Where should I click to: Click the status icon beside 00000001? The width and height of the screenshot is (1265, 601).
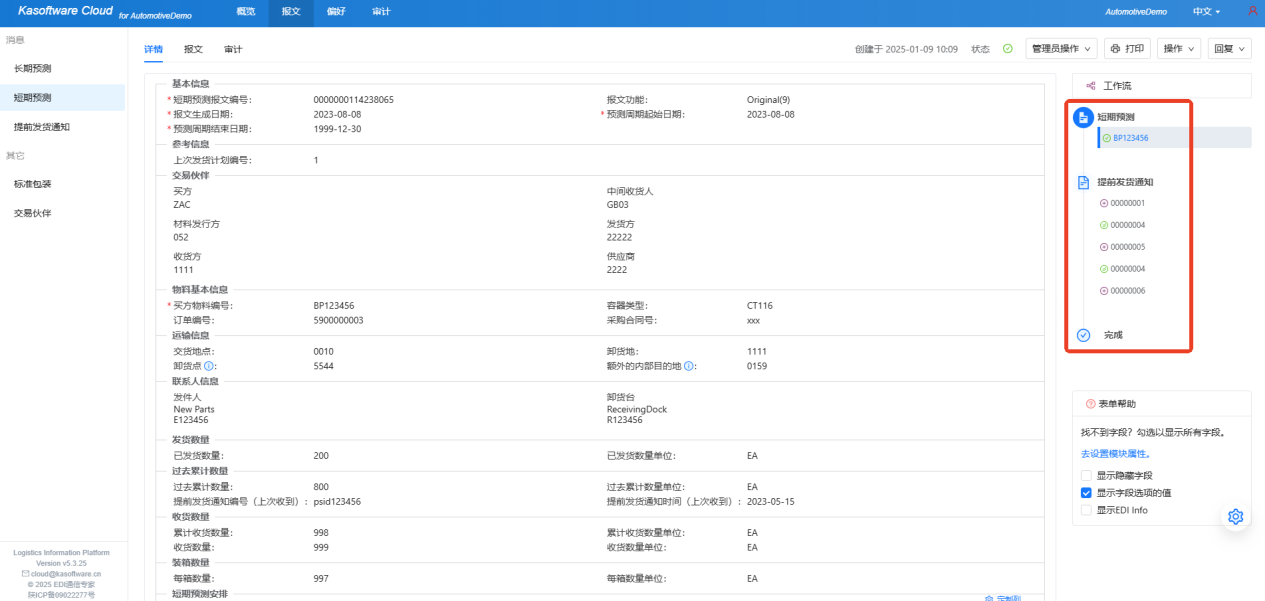tap(1104, 203)
